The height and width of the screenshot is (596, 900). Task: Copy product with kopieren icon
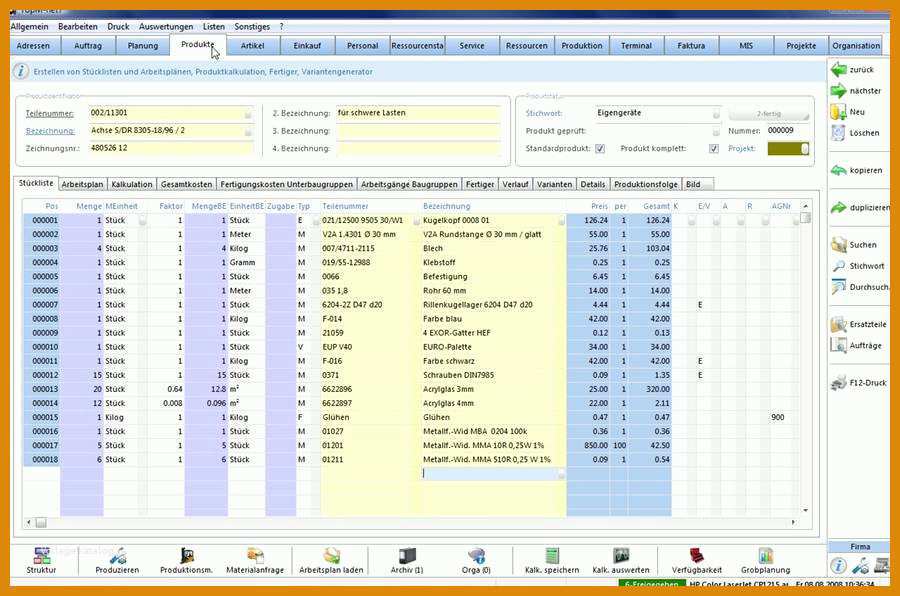[x=839, y=171]
